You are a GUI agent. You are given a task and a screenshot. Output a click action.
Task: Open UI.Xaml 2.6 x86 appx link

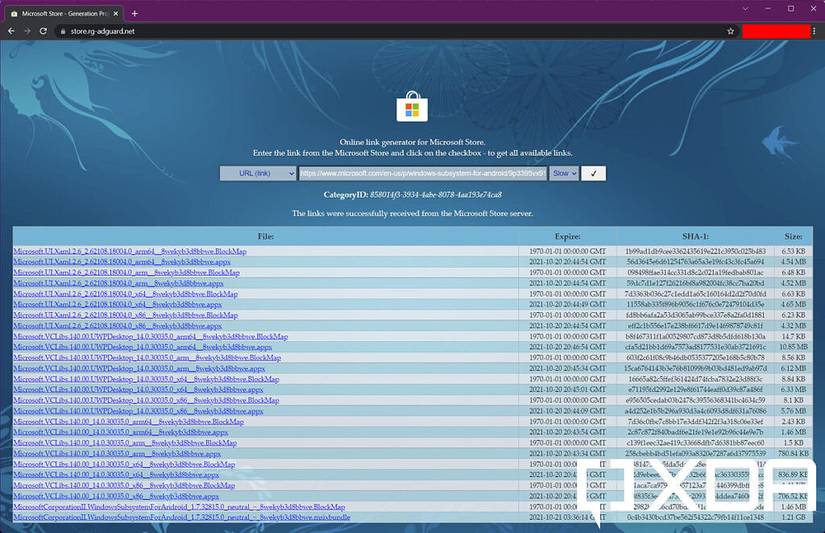[x=117, y=326]
